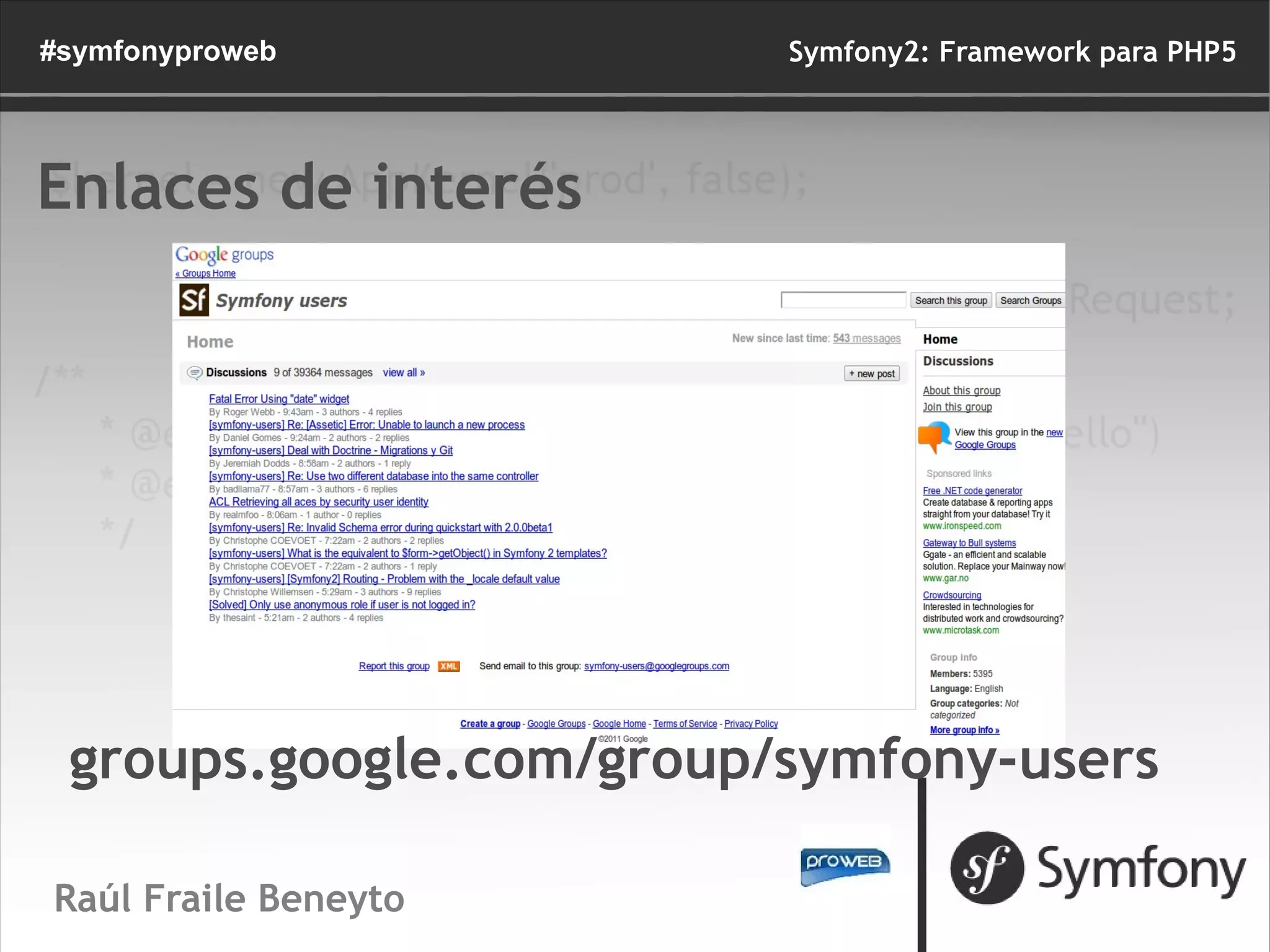This screenshot has height=952, width=1270.
Task: Select Discussions in the sidebar
Action: coord(958,361)
